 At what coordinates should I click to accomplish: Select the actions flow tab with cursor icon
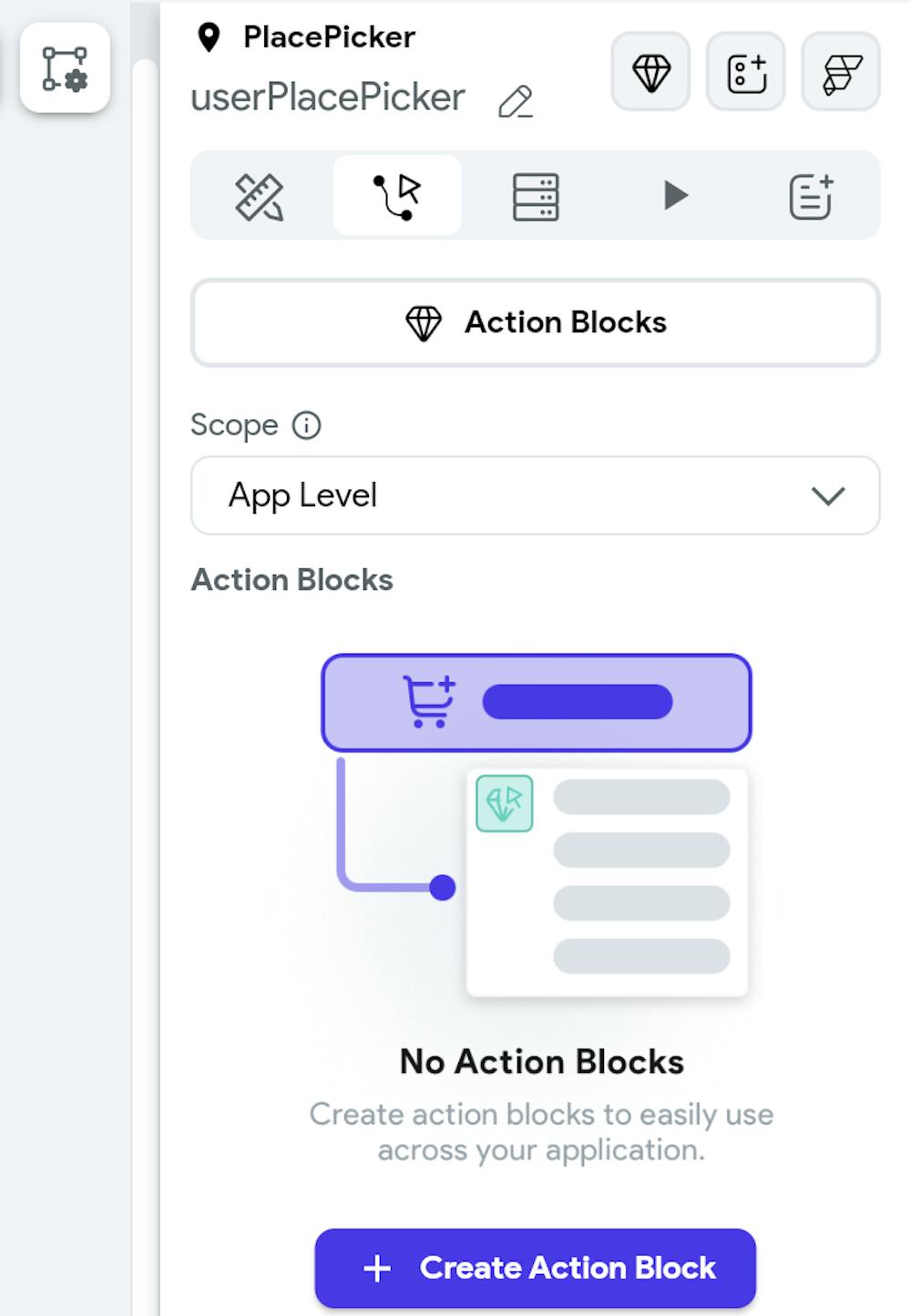[397, 196]
